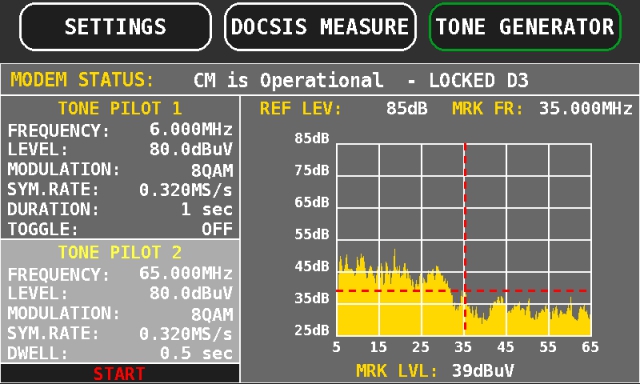640x384 pixels.
Task: Select Tone Pilot 2 modulation 8QAM
Action: (212, 314)
